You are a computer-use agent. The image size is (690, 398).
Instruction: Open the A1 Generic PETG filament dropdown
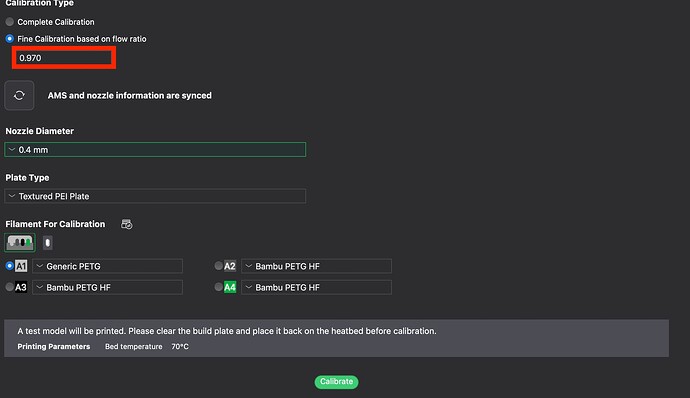[107, 266]
